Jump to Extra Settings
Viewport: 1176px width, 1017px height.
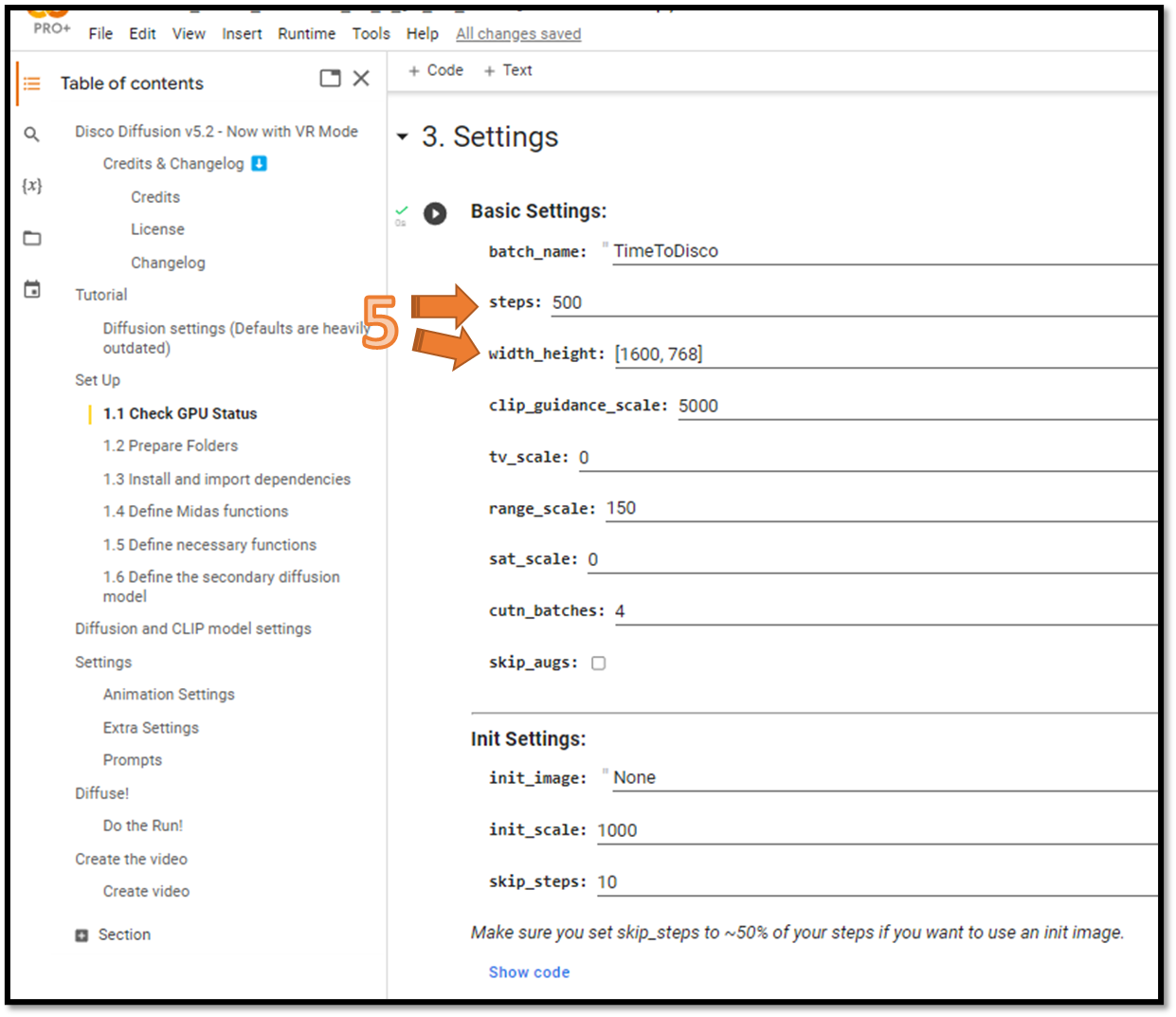coord(151,728)
